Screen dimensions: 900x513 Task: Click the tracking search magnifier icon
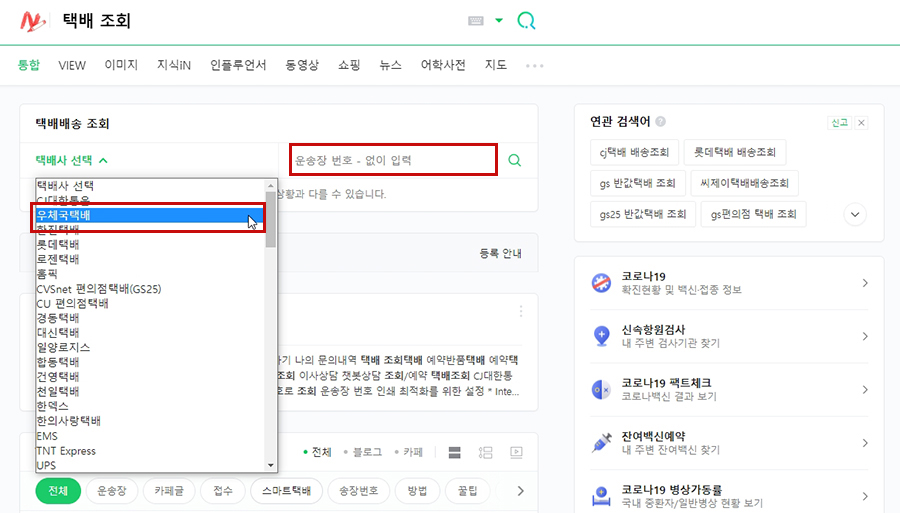click(x=515, y=160)
